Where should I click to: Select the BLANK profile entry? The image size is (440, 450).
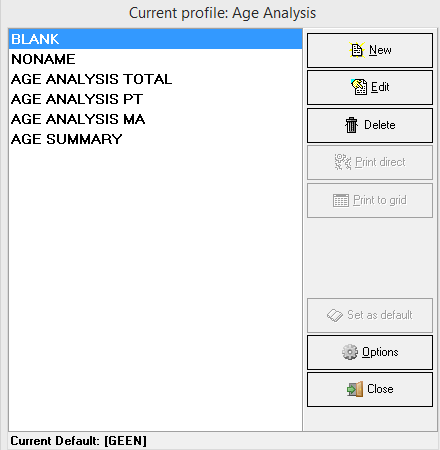pos(155,39)
